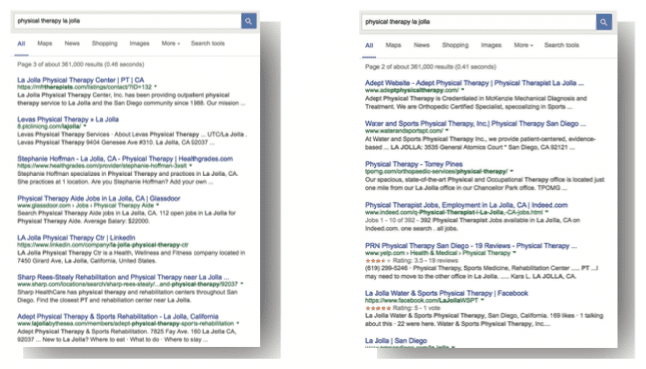Expand arrow beside mftherapists.com URL
This screenshot has width=646, height=369.
pos(155,87)
